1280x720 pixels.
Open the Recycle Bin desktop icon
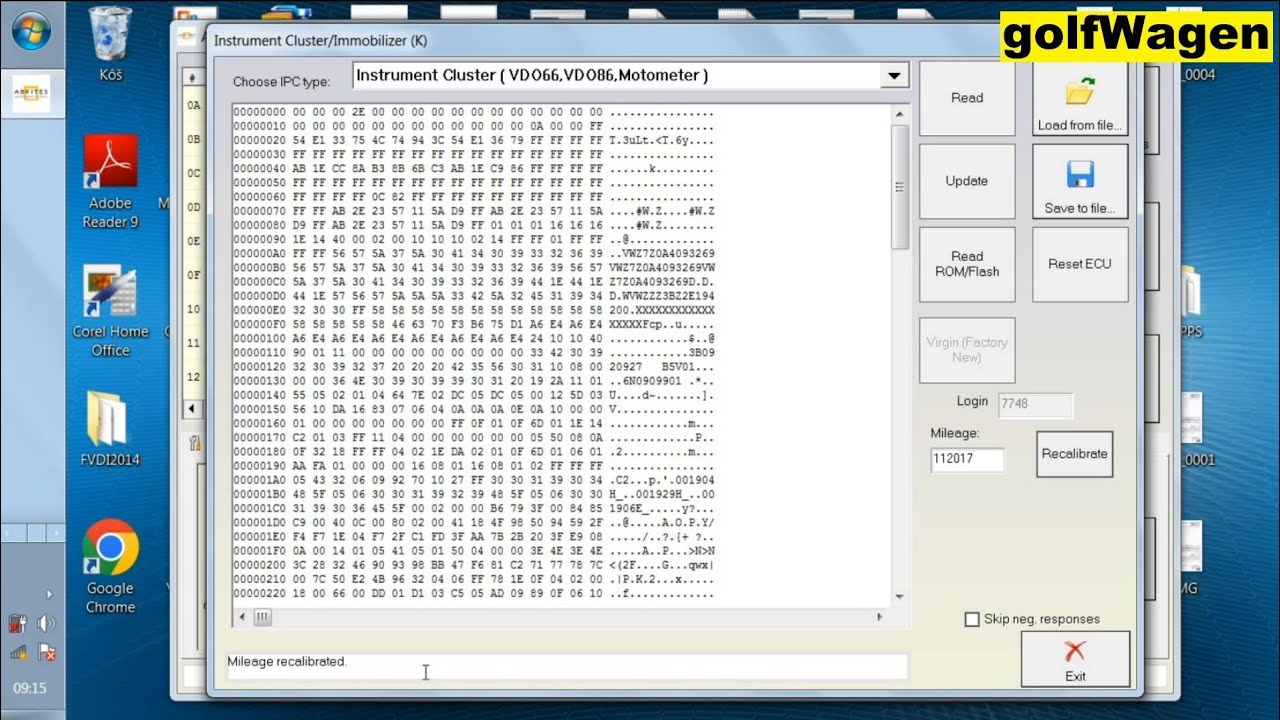[x=110, y=45]
